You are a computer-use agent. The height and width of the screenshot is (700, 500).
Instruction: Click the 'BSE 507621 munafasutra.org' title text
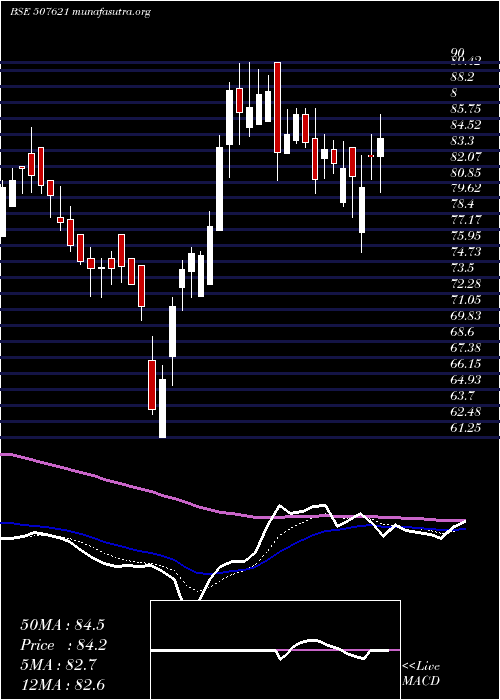click(x=80, y=12)
